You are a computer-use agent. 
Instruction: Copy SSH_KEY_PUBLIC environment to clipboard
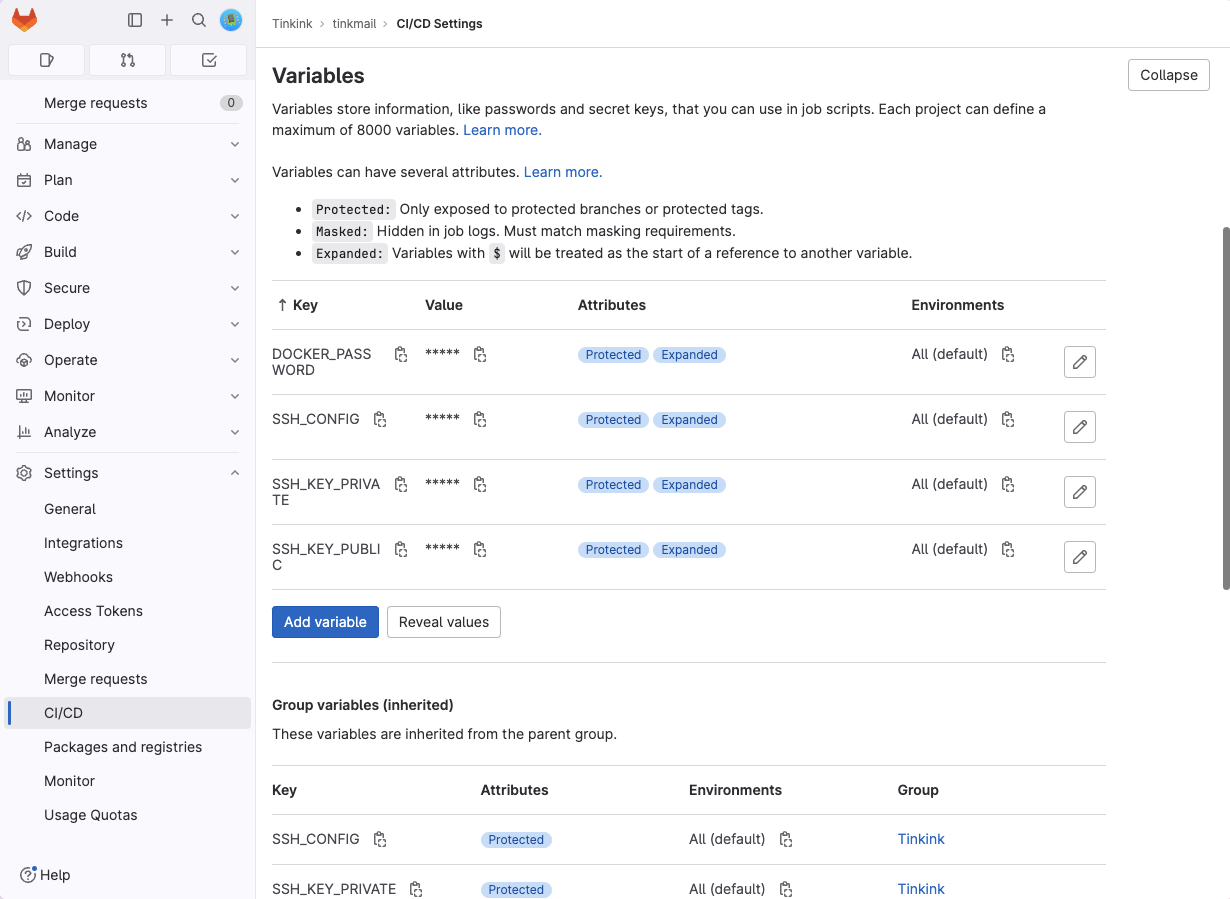1008,549
